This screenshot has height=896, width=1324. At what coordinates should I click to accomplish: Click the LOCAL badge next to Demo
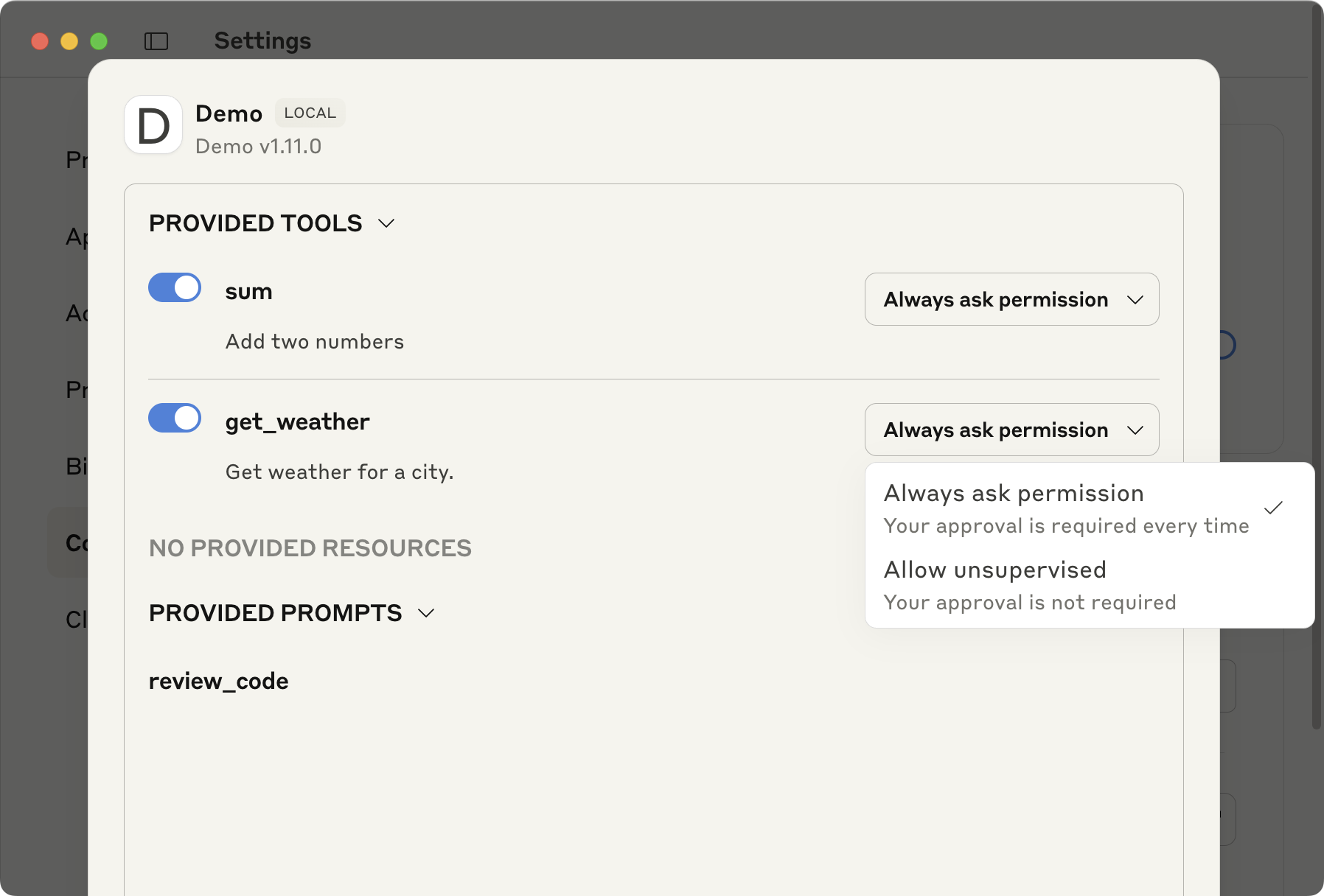coord(310,113)
